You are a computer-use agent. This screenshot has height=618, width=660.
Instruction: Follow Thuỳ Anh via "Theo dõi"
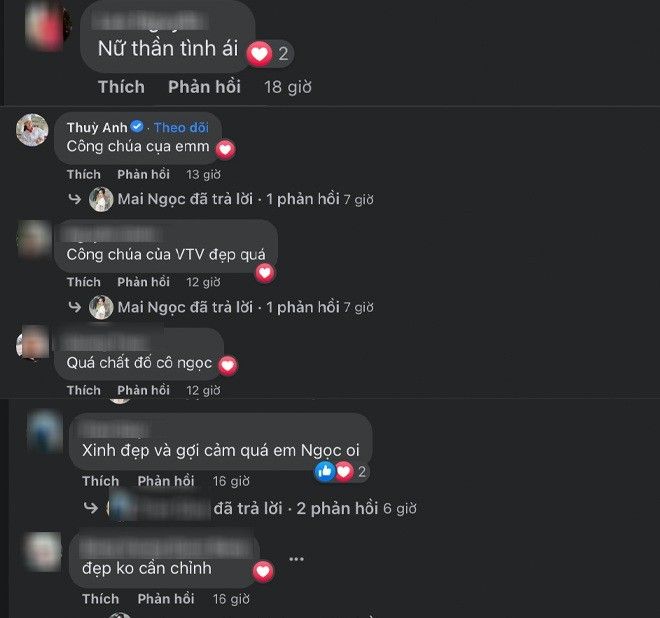coord(181,128)
